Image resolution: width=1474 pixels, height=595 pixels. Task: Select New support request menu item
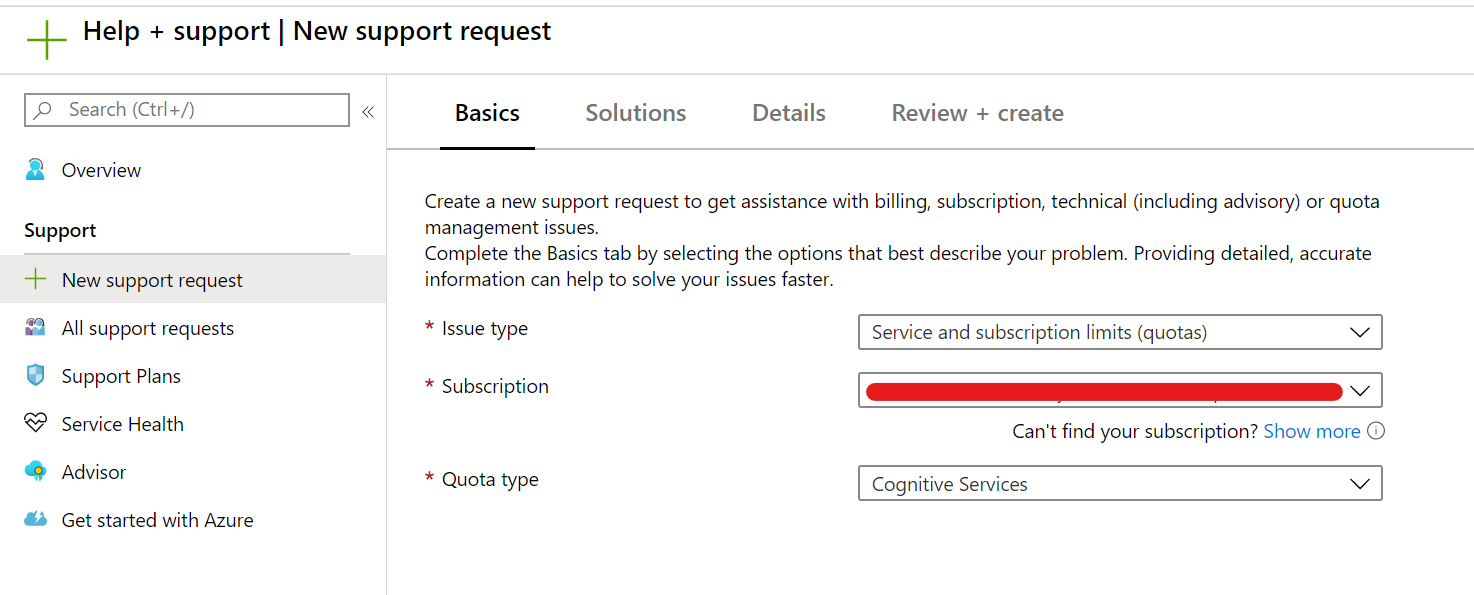193,280
